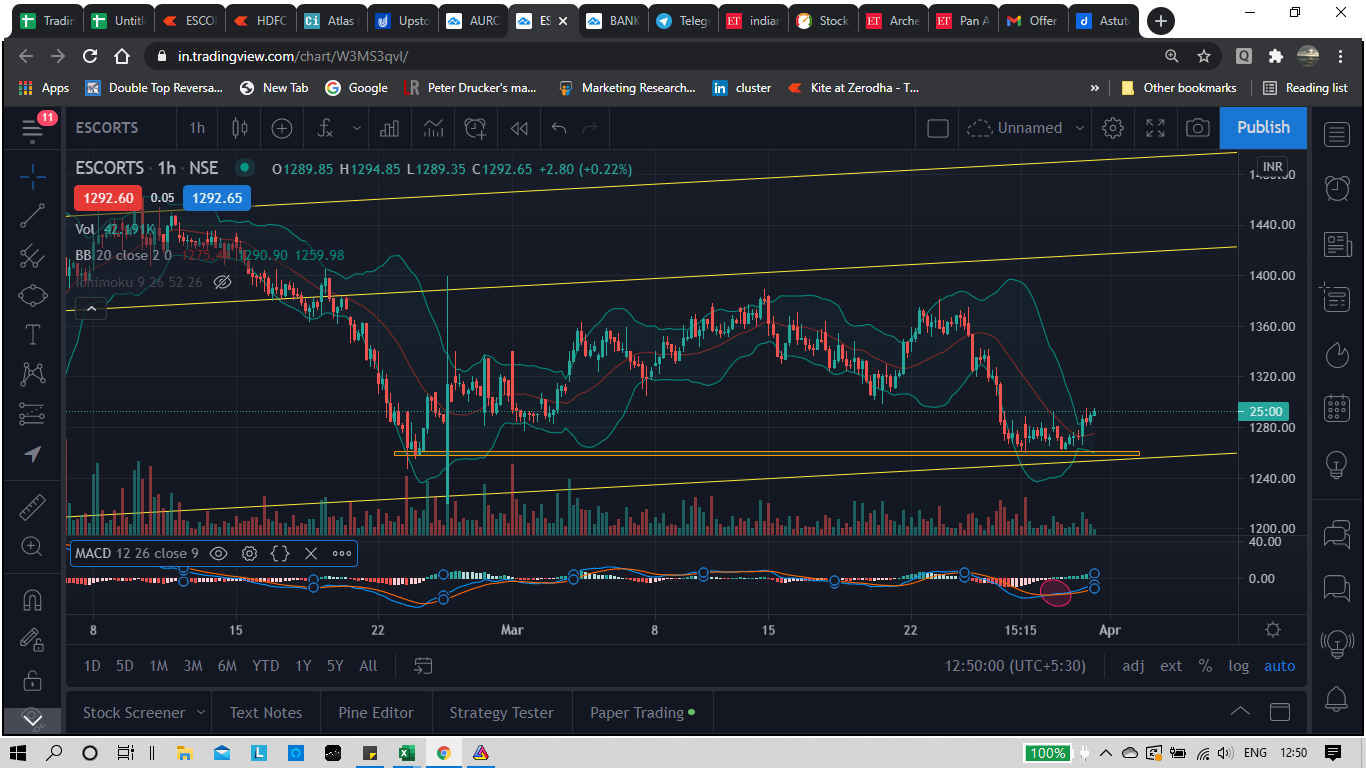This screenshot has height=768, width=1366.
Task: Open the Pine Editor tab
Action: pyautogui.click(x=376, y=713)
